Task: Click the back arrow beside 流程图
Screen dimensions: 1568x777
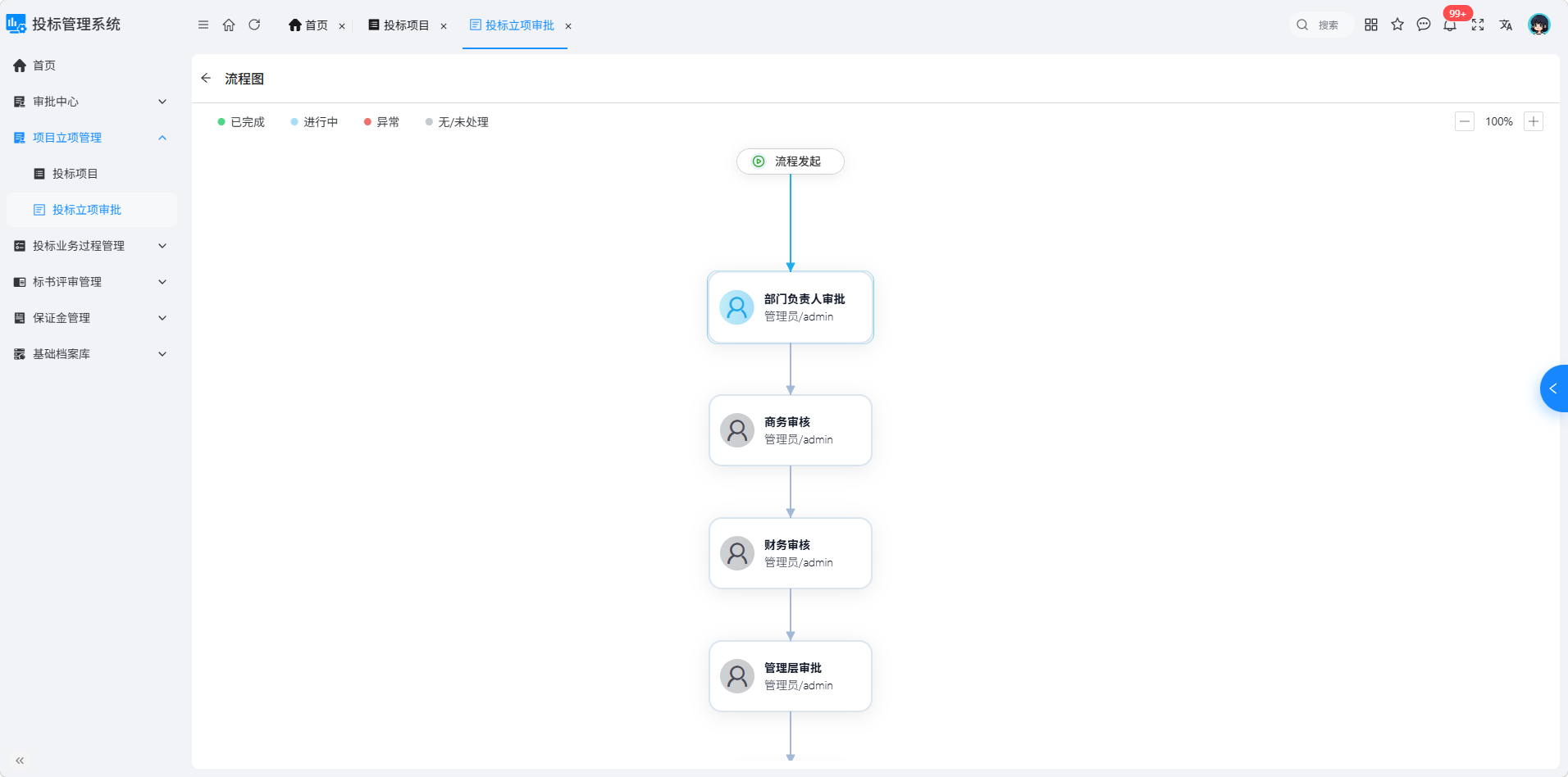Action: coord(206,78)
